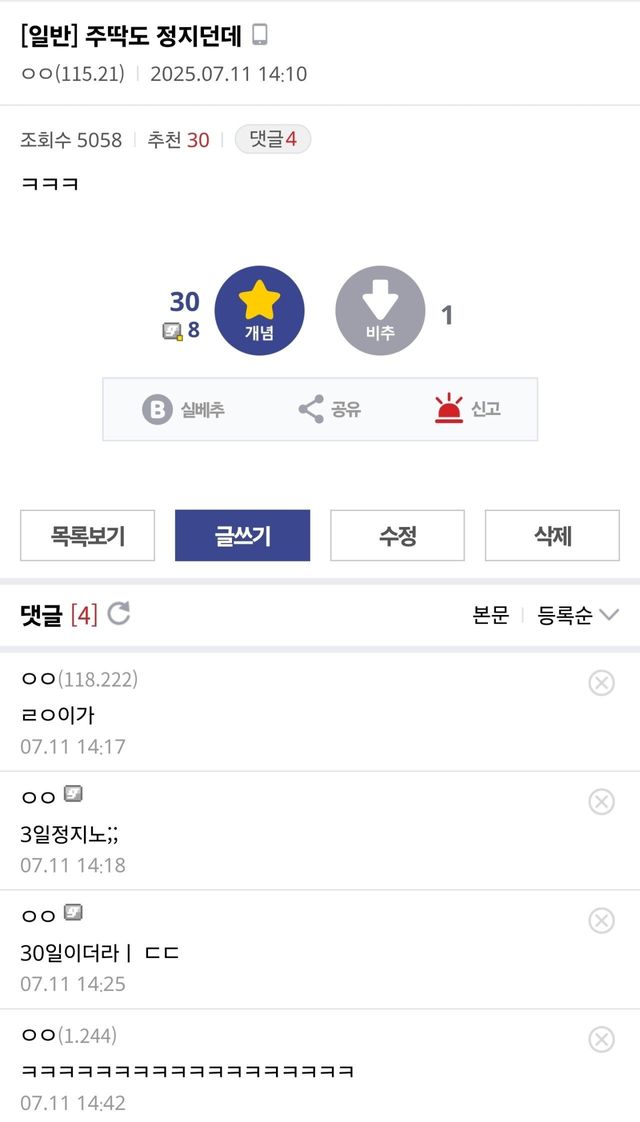Click the 개념 star upvote button
The image size is (640, 1122).
(x=259, y=310)
